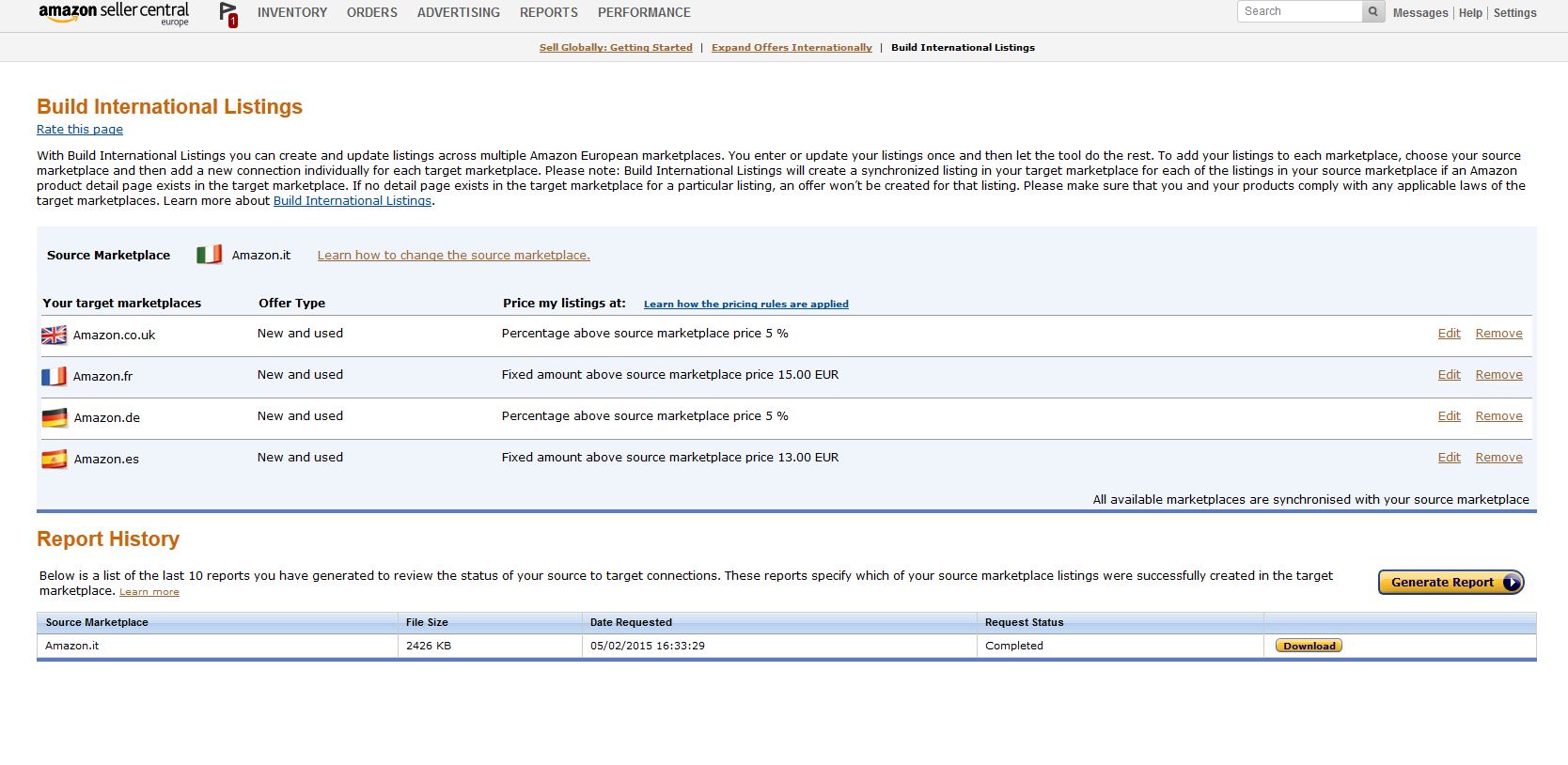Open the INVENTORY menu

click(x=292, y=12)
